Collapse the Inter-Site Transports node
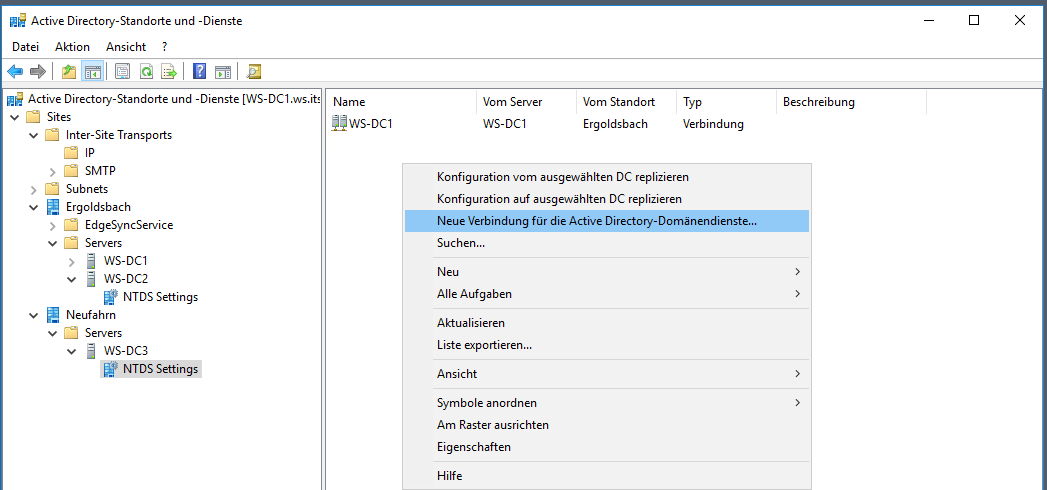Screen dimensions: 1047x490 (33, 136)
